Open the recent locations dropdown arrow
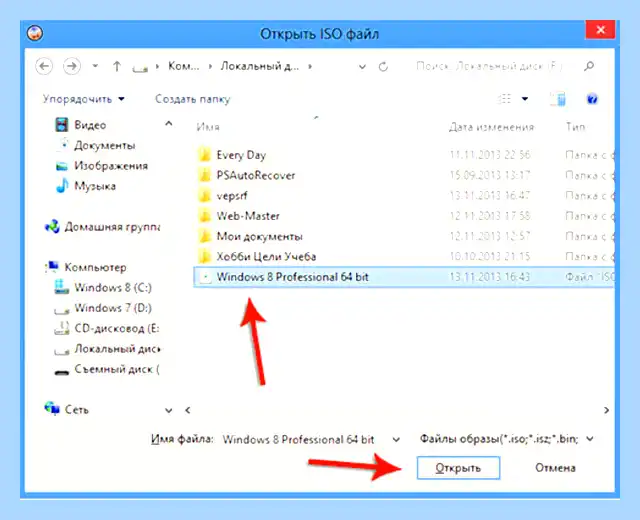The width and height of the screenshot is (640, 520). [95, 66]
